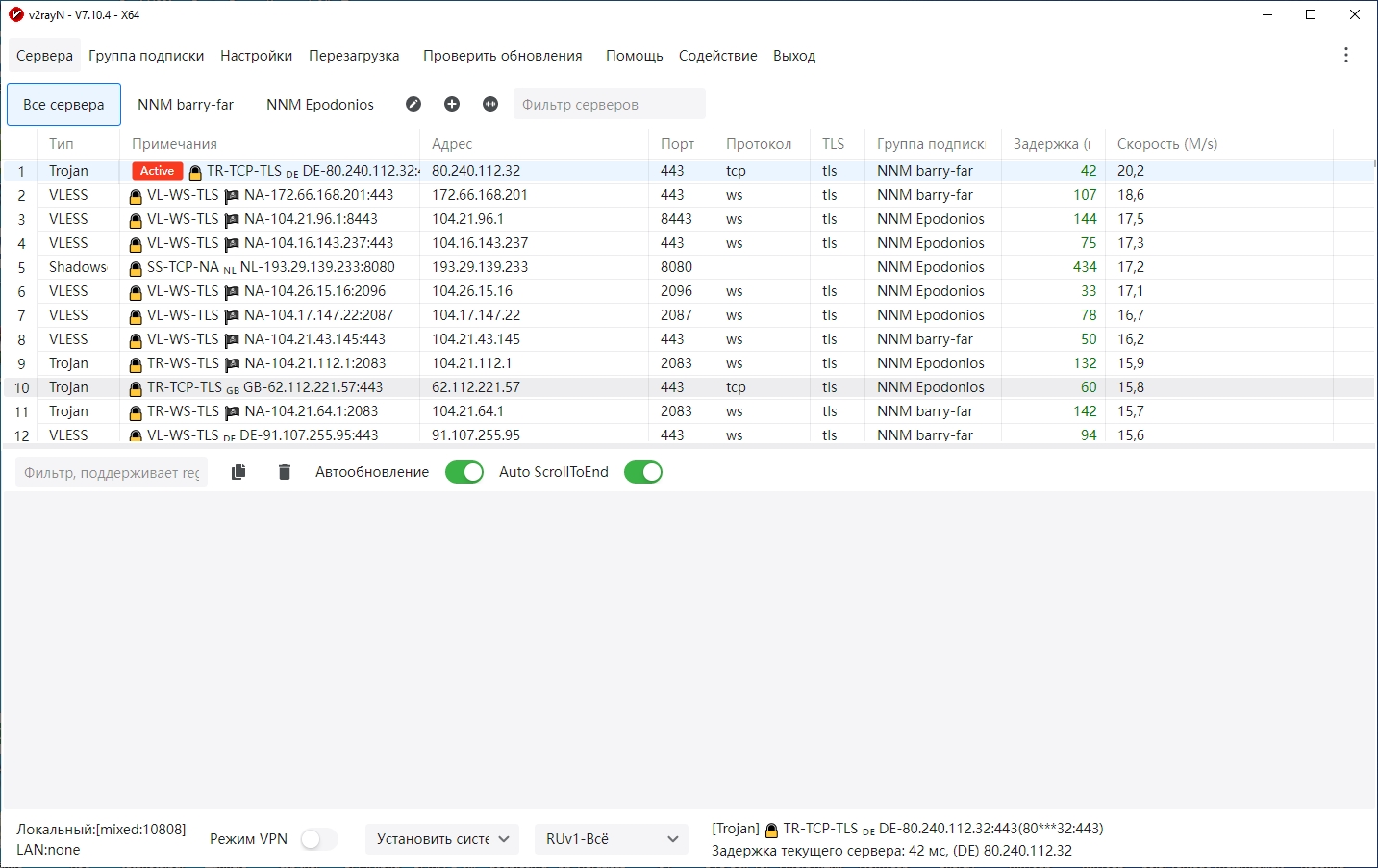This screenshot has height=868, width=1378.
Task: Select the Все сервера tab
Action: pyautogui.click(x=63, y=105)
